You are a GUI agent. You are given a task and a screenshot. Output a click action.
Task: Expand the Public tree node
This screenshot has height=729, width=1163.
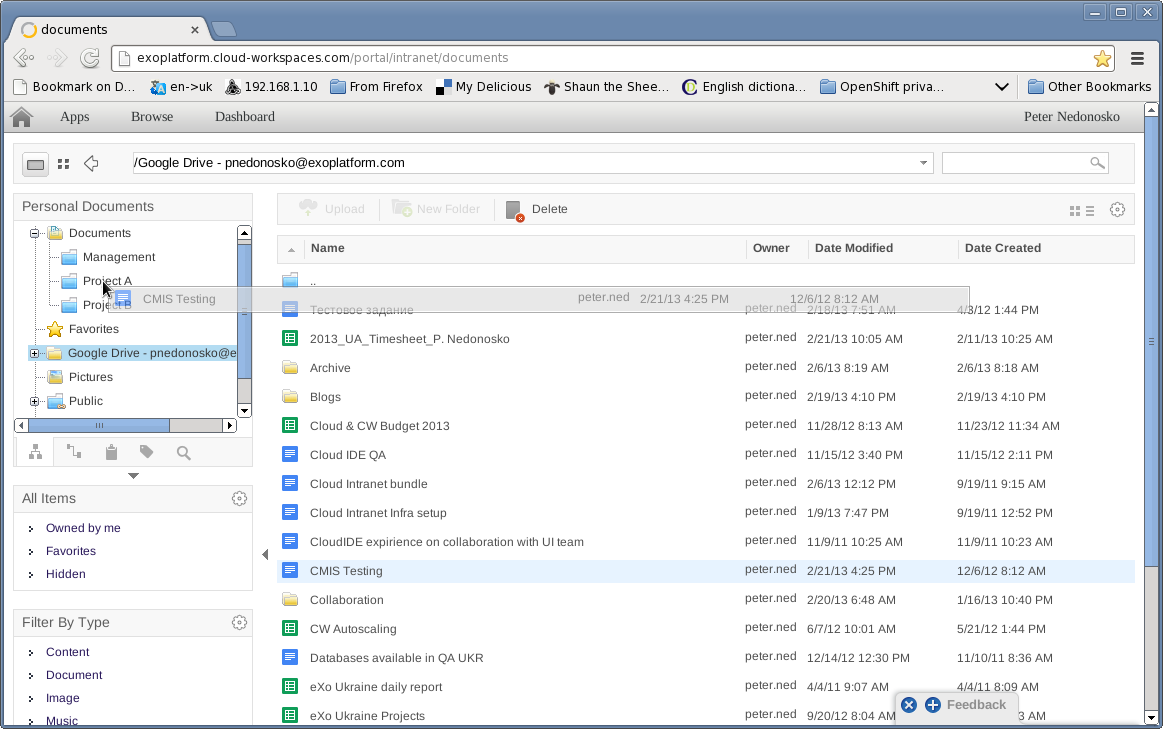click(x=34, y=401)
